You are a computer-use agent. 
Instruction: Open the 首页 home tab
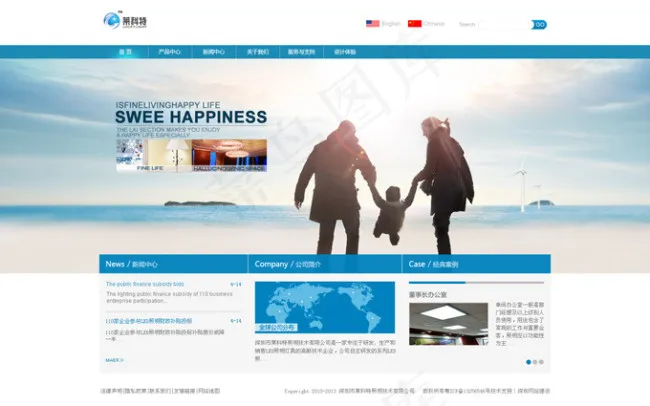tap(125, 52)
